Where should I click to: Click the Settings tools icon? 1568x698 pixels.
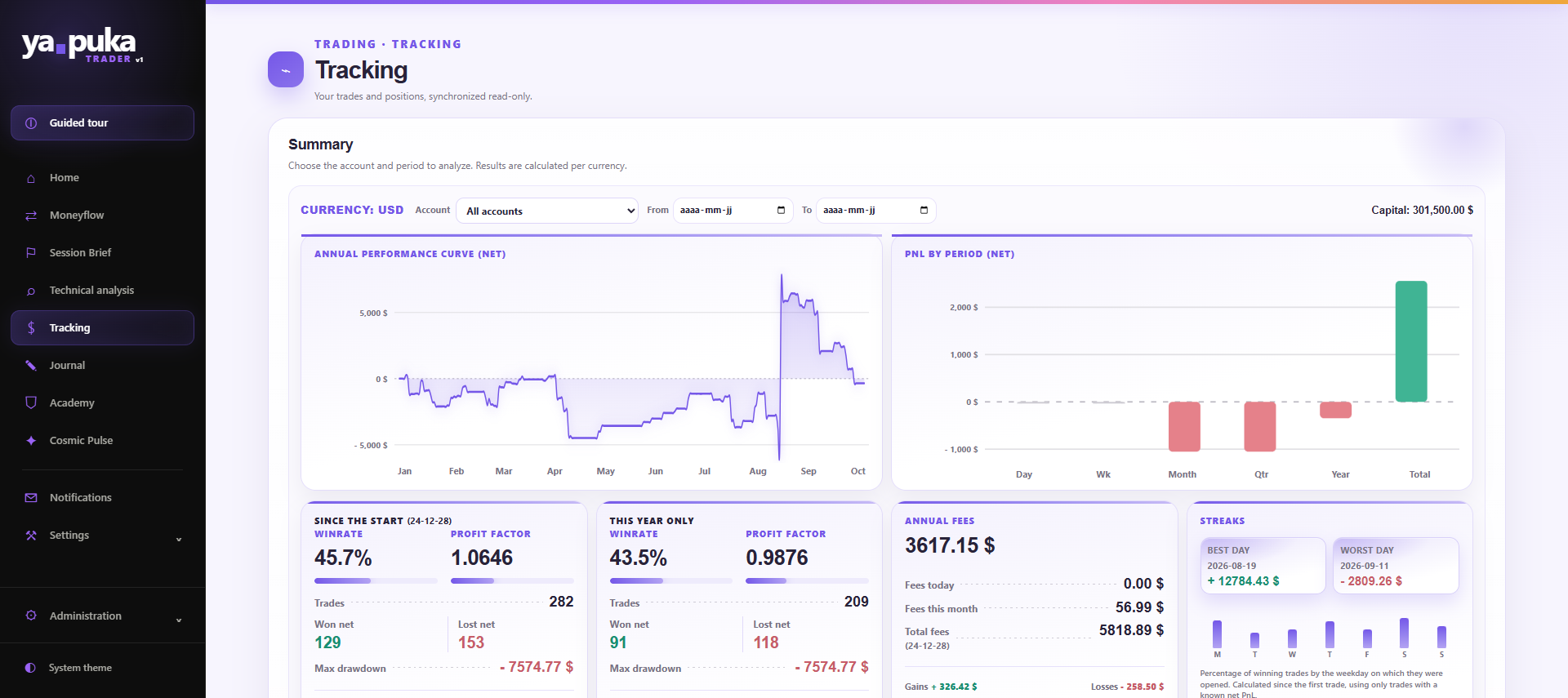pyautogui.click(x=31, y=536)
